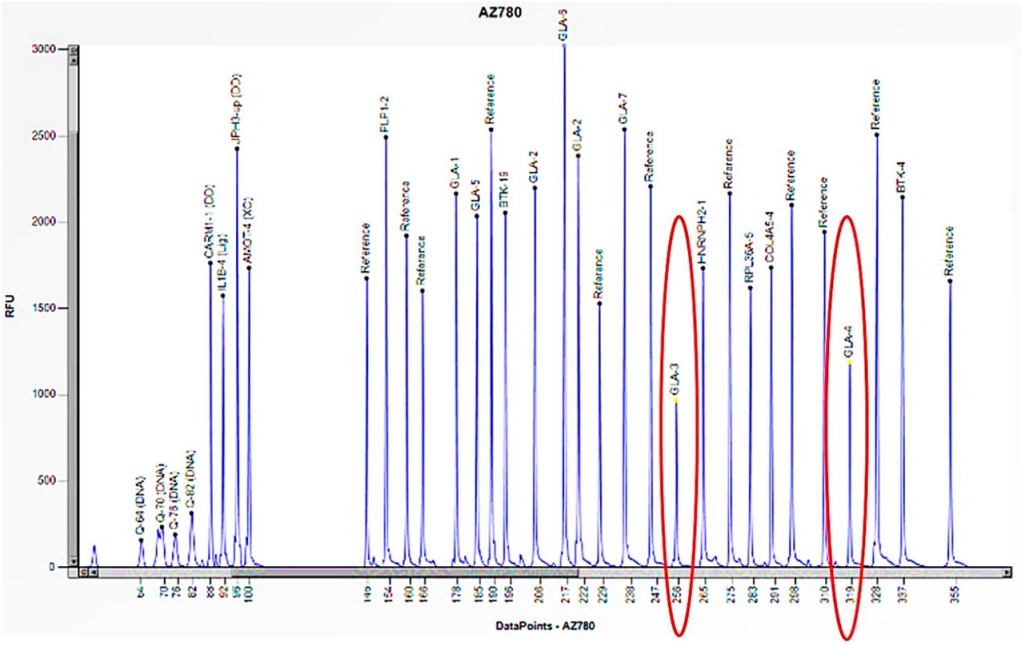Click the vertical scrollbar down arrow

point(73,562)
